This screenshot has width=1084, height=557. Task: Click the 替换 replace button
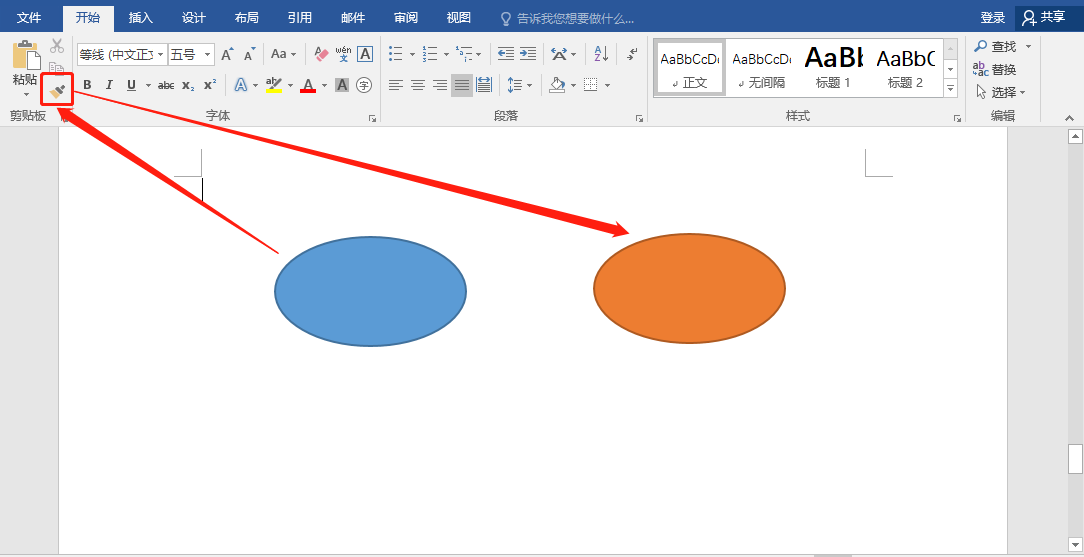click(x=996, y=69)
